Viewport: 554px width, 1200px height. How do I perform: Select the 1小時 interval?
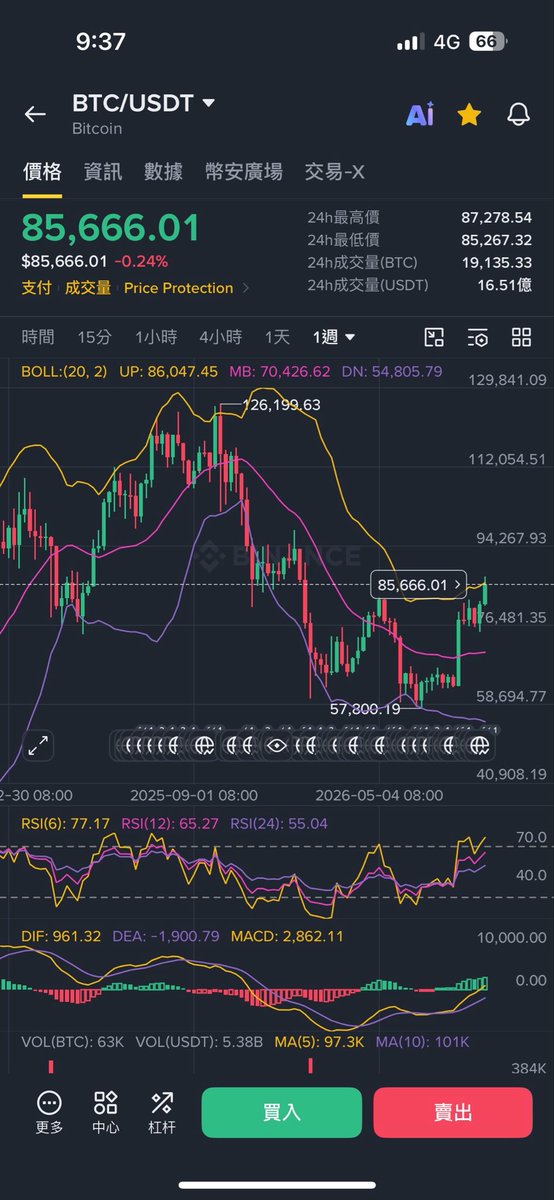pyautogui.click(x=156, y=337)
